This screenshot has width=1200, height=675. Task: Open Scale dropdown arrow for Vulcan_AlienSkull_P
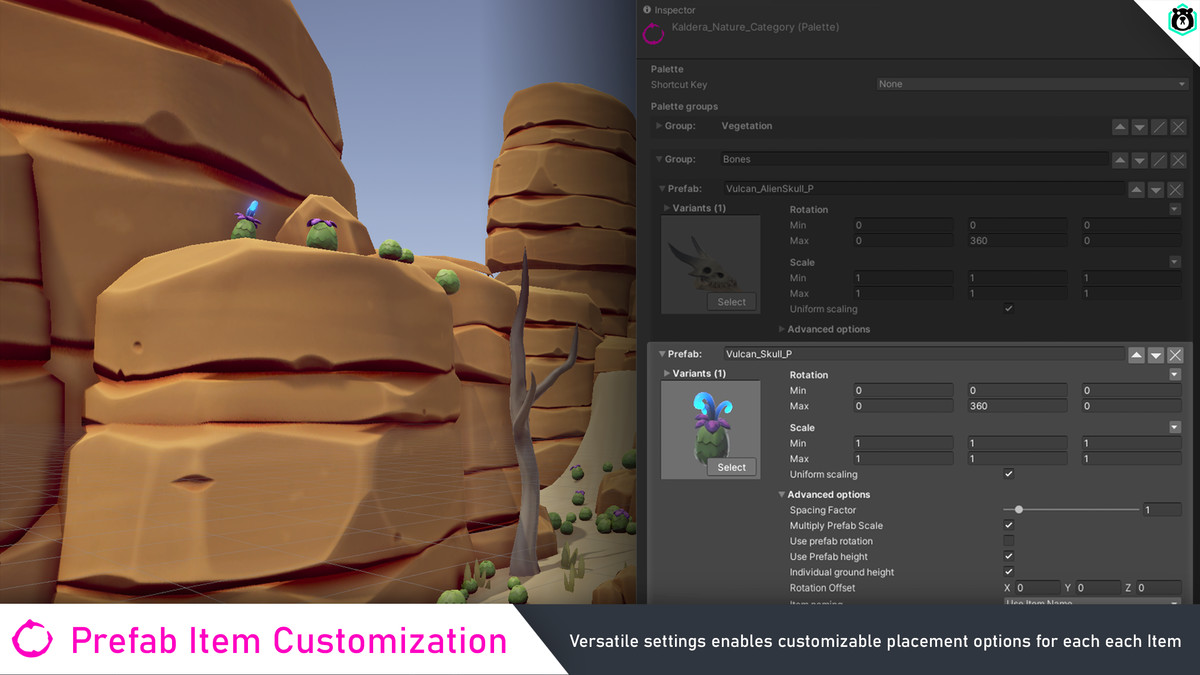pyautogui.click(x=1175, y=262)
